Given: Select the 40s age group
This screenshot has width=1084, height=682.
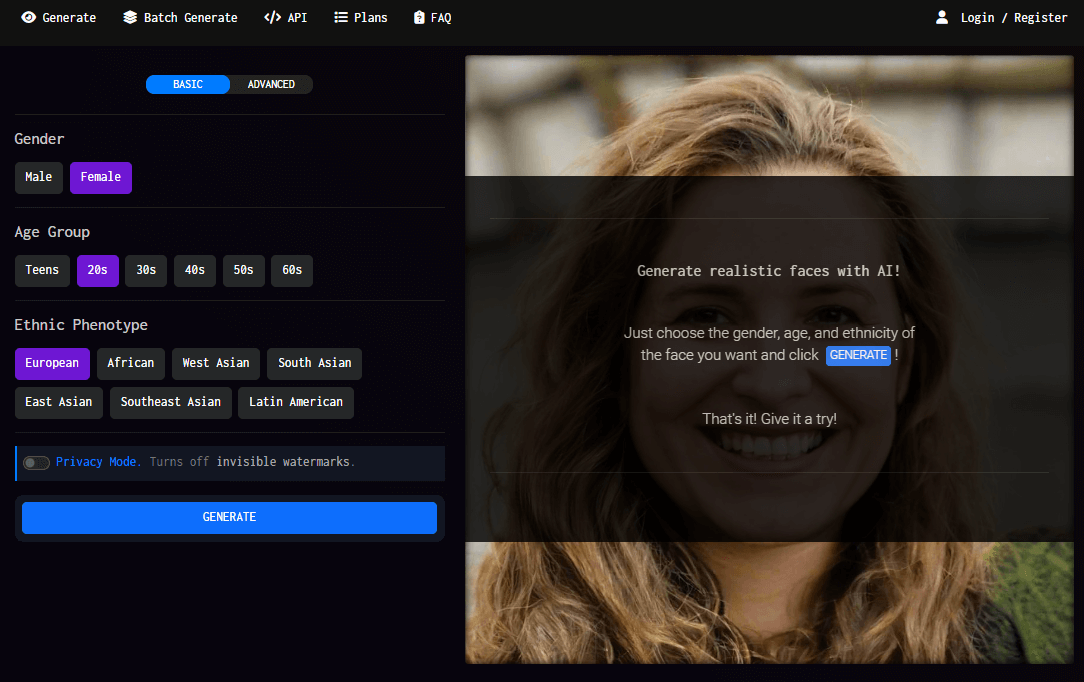Looking at the screenshot, I should tap(194, 271).
